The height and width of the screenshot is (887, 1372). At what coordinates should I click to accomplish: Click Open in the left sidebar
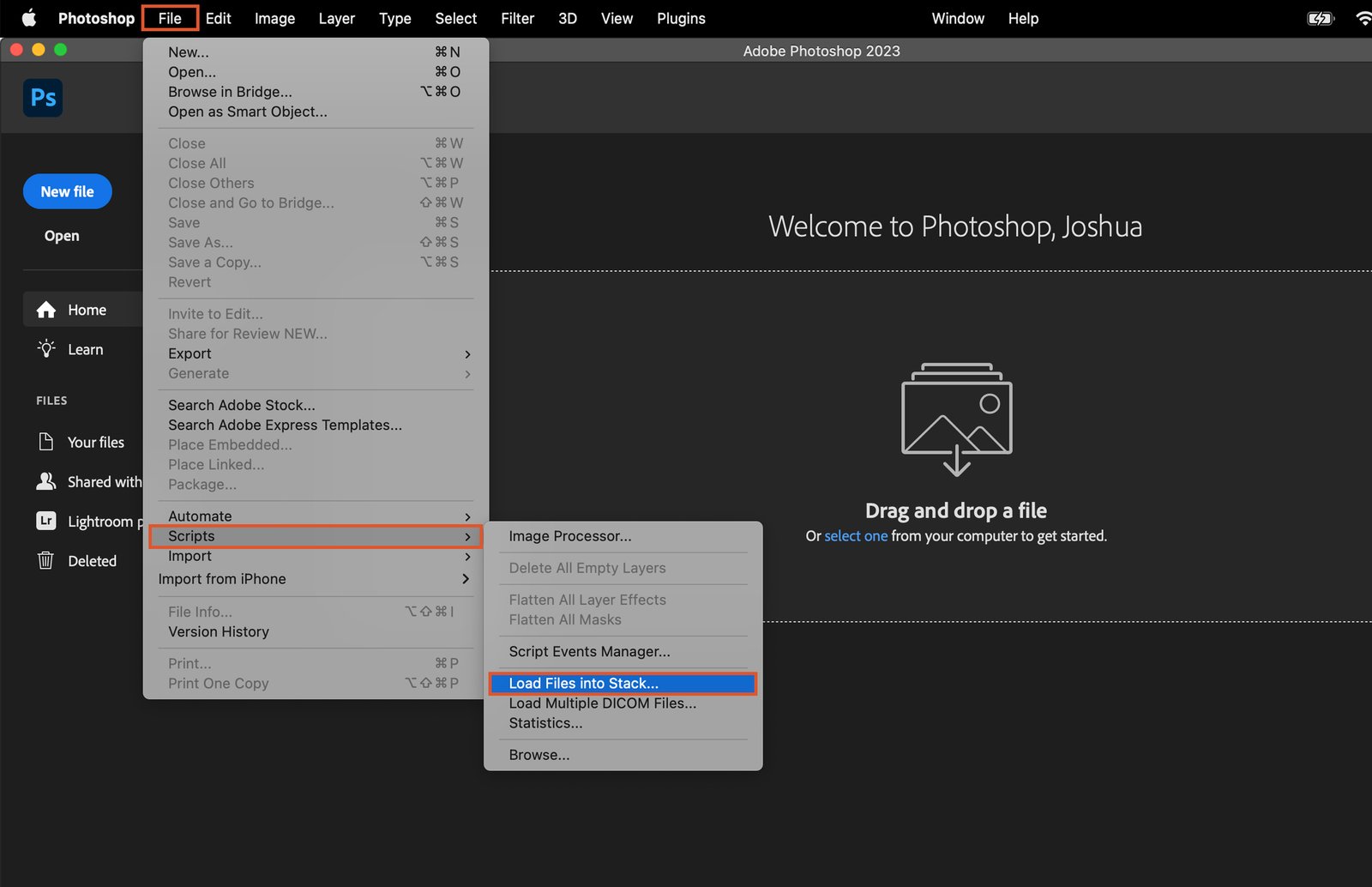pos(61,235)
